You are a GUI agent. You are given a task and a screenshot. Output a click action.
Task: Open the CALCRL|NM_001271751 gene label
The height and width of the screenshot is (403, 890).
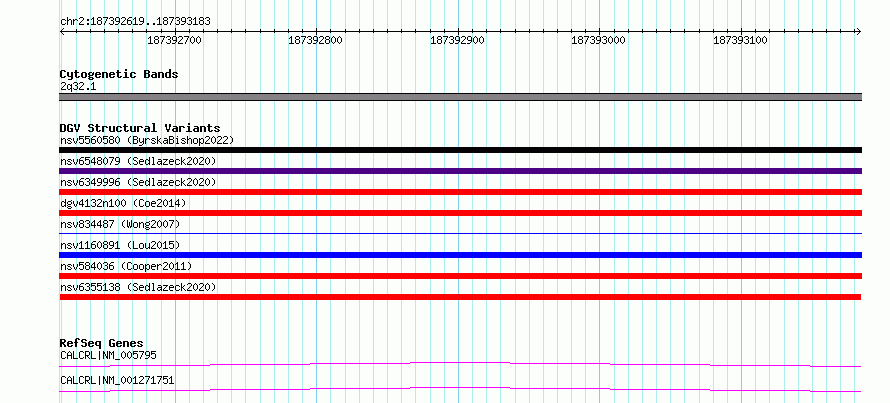coord(117,380)
